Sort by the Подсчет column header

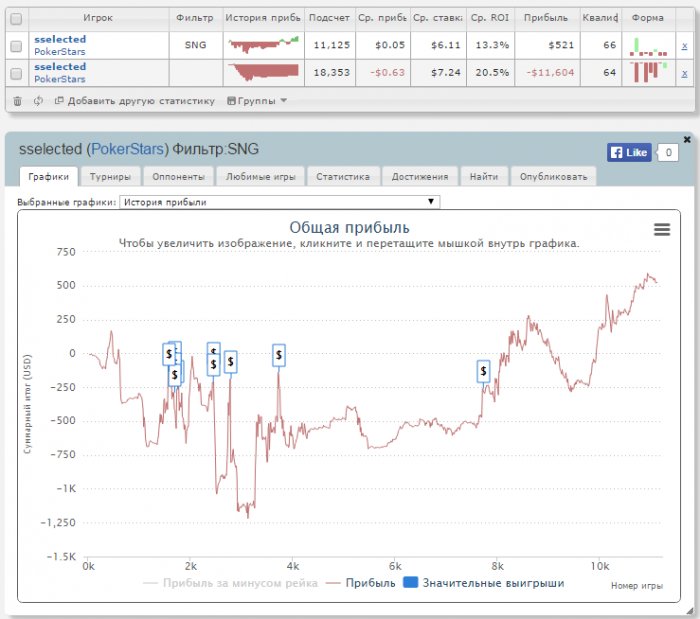tap(329, 18)
